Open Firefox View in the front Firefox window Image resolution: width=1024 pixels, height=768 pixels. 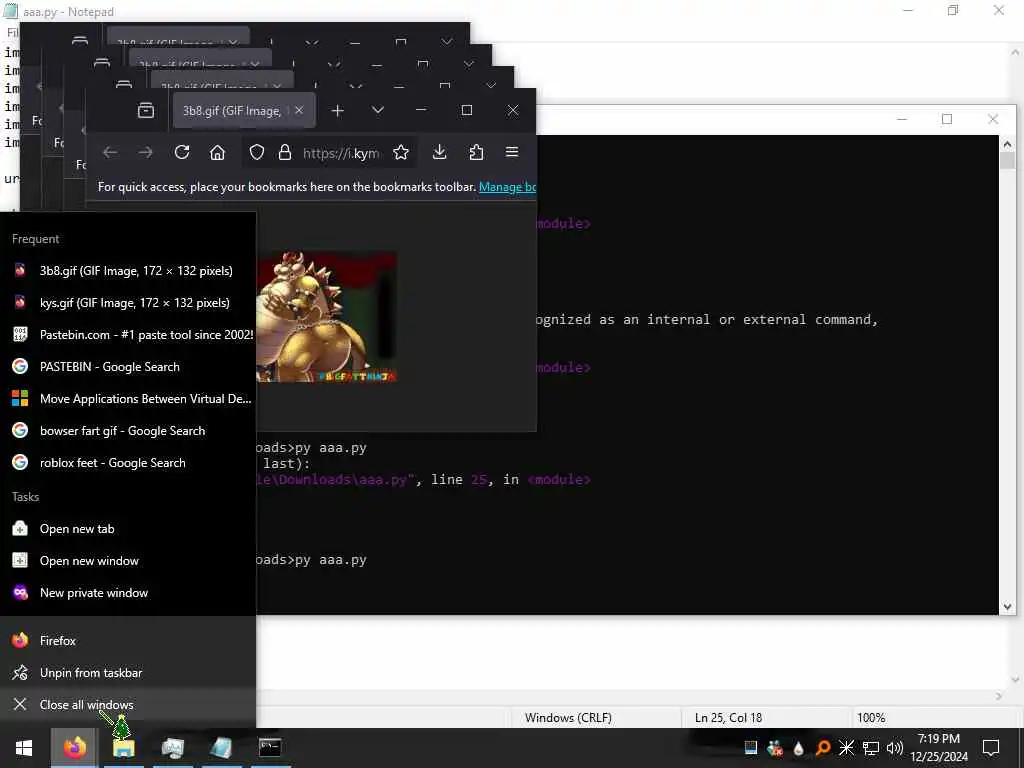tap(146, 110)
